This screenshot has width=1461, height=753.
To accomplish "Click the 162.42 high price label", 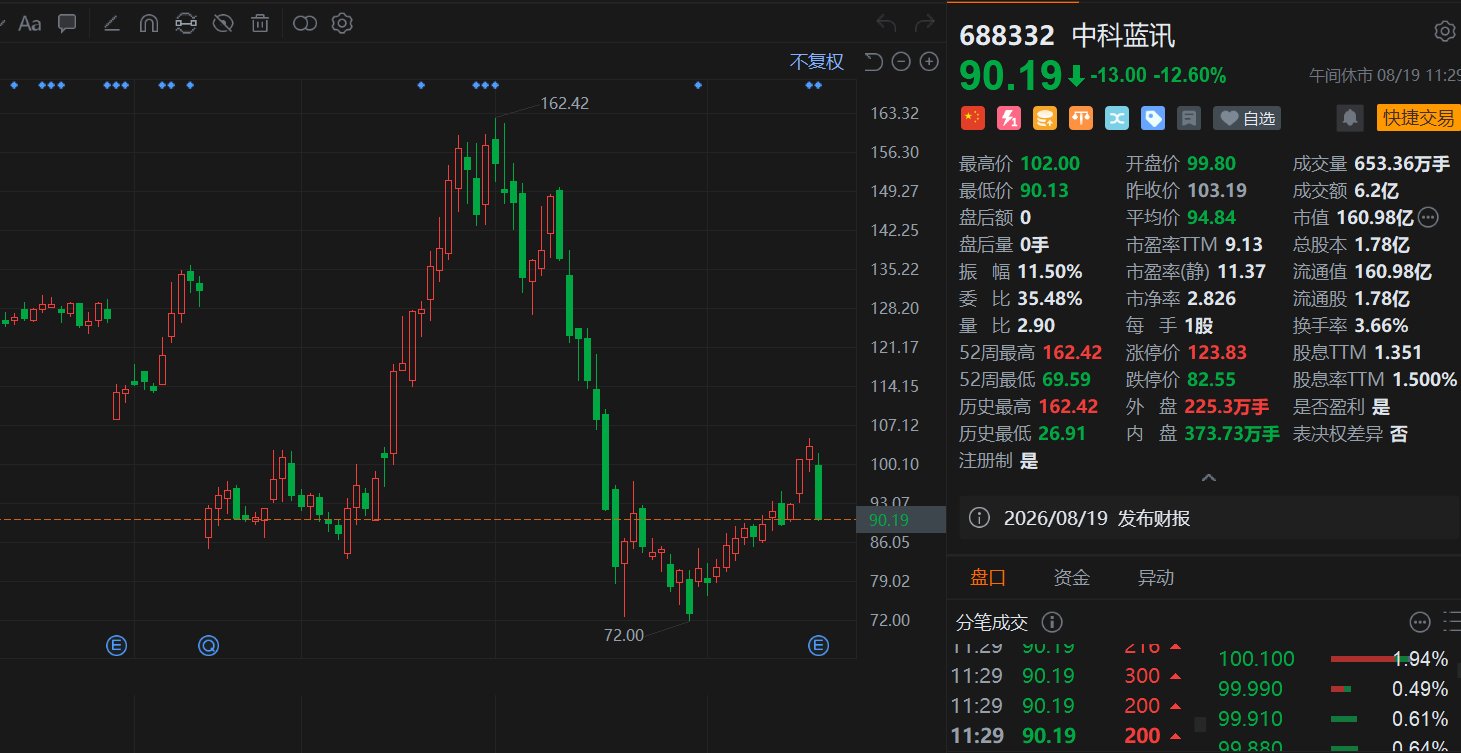I will tap(564, 103).
